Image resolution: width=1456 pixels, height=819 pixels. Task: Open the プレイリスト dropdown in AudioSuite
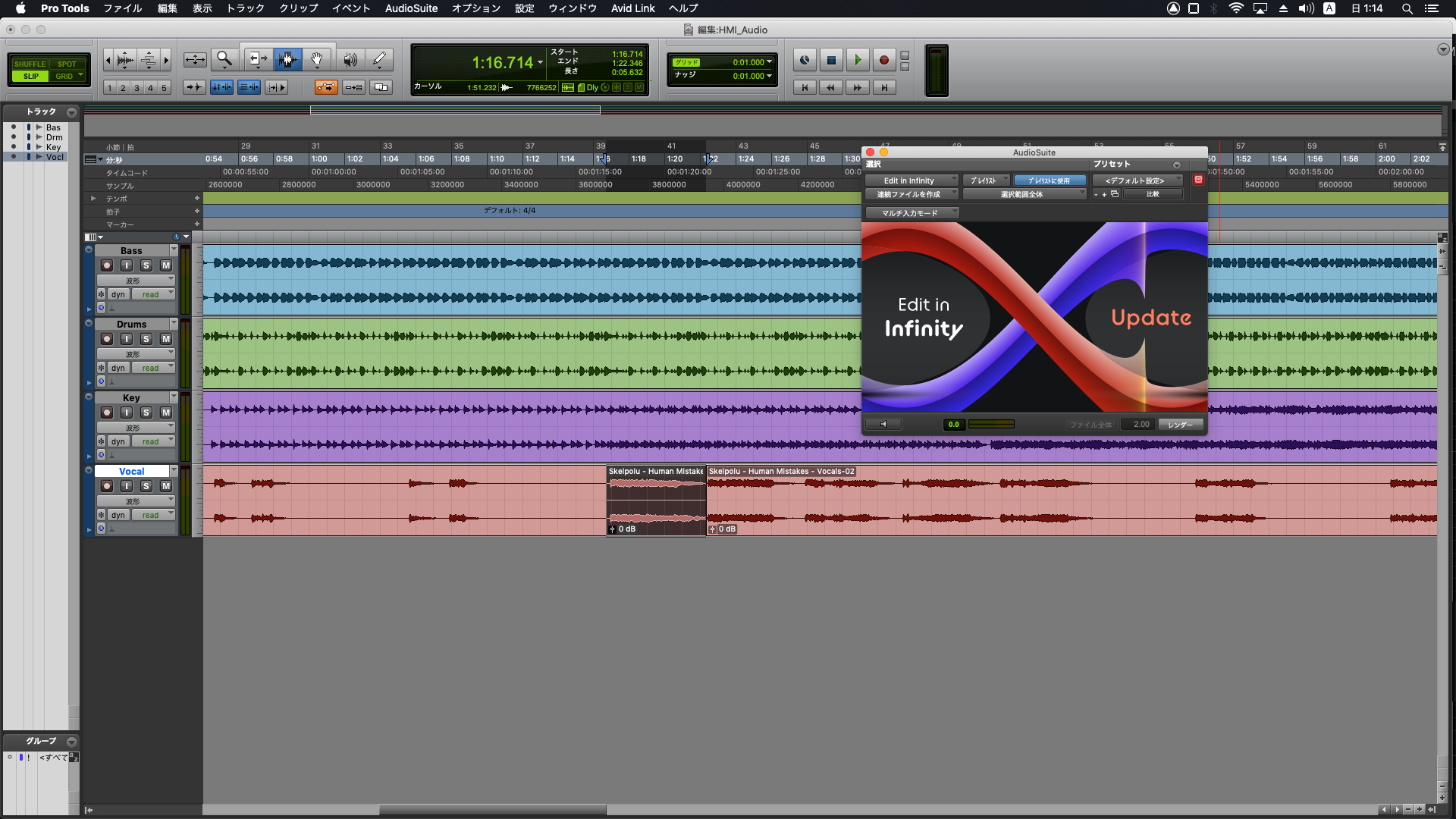(x=987, y=180)
